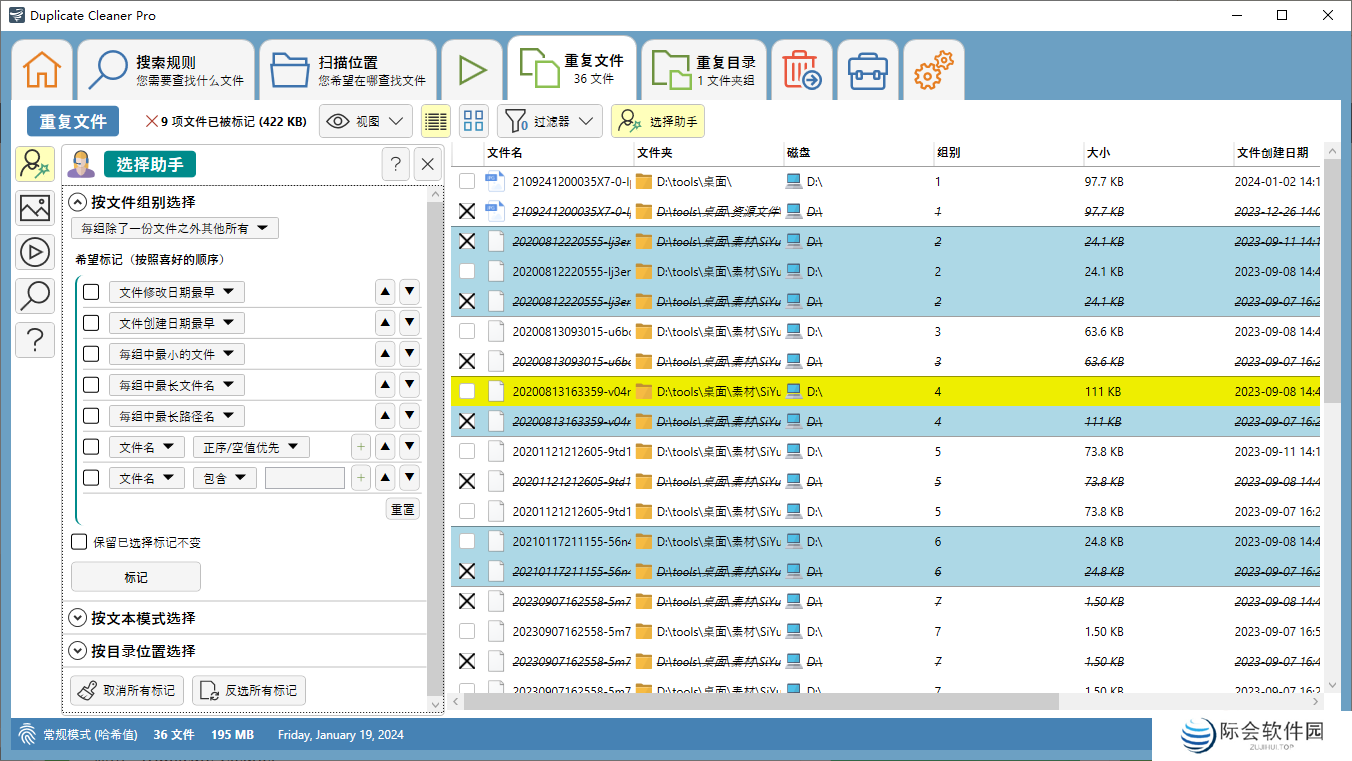
Task: Check the box for the yellow highlighted file
Action: click(x=467, y=392)
